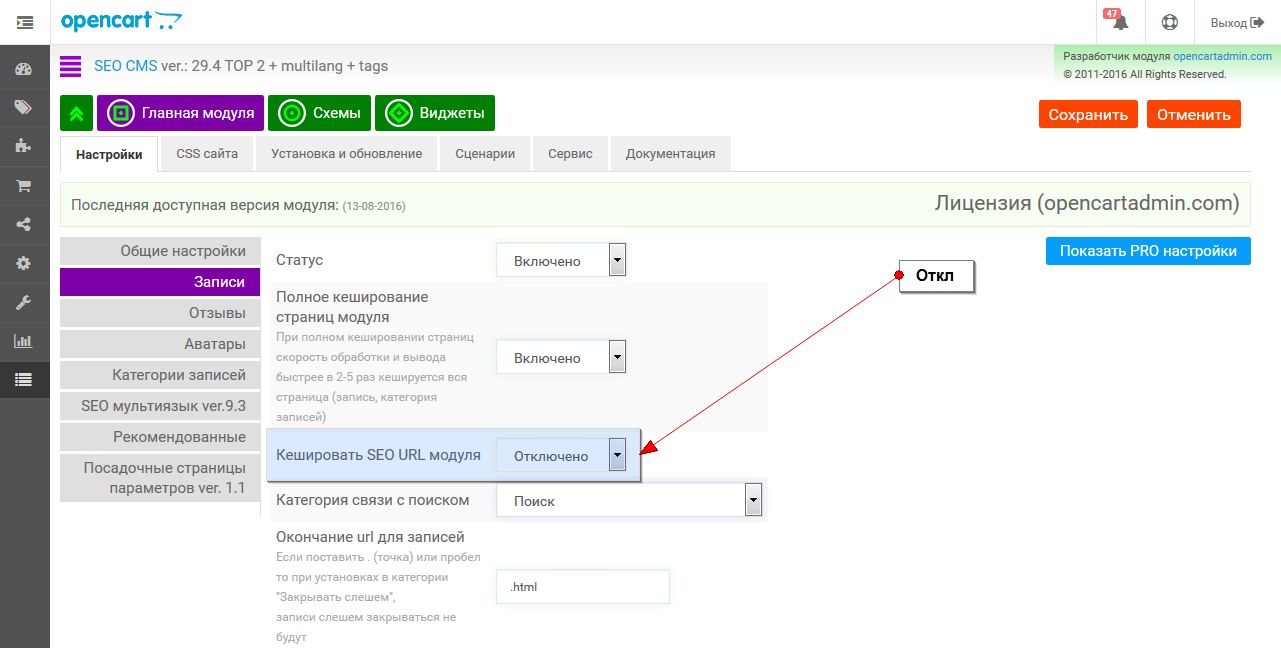Open Кешировать SEO URL модуля dropdown
The width and height of the screenshot is (1281, 648).
(x=560, y=455)
